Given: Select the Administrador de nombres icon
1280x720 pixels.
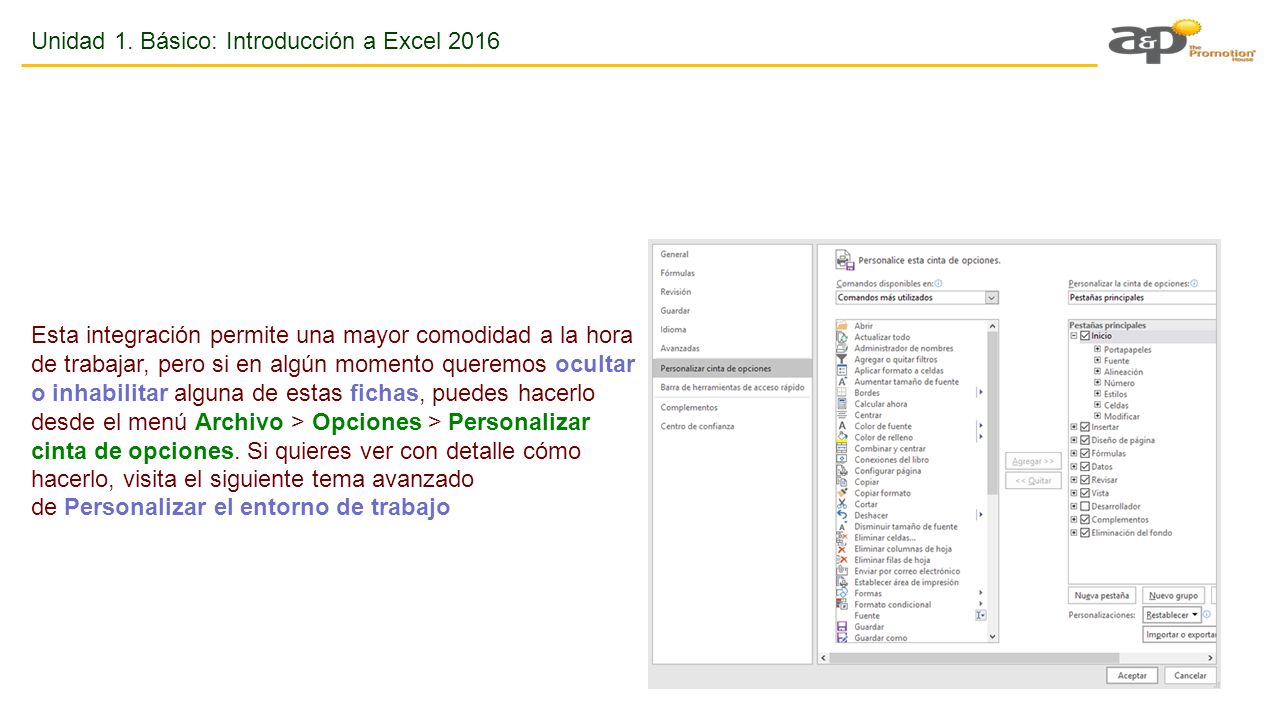Looking at the screenshot, I should [842, 348].
